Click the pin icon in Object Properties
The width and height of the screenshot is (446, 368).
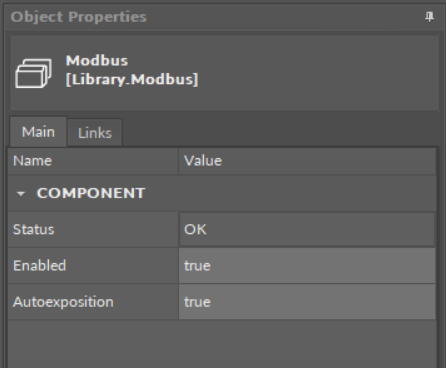tap(429, 16)
